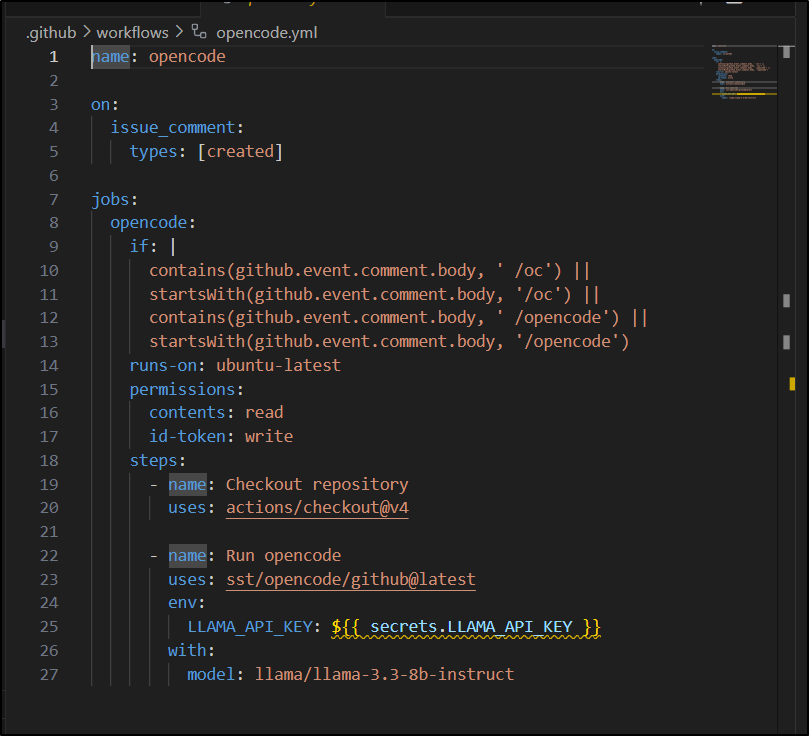Click the 'on' key
Viewport: 809px width, 736px height.
click(101, 105)
